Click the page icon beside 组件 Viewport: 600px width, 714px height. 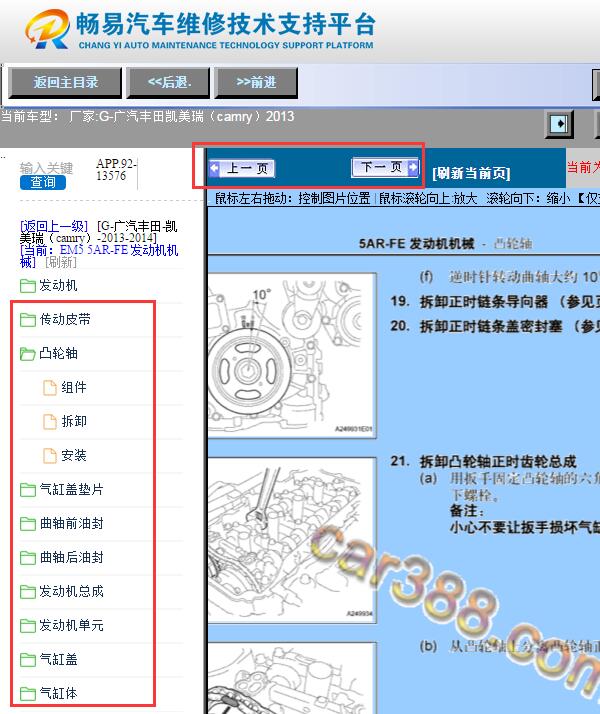coord(50,388)
